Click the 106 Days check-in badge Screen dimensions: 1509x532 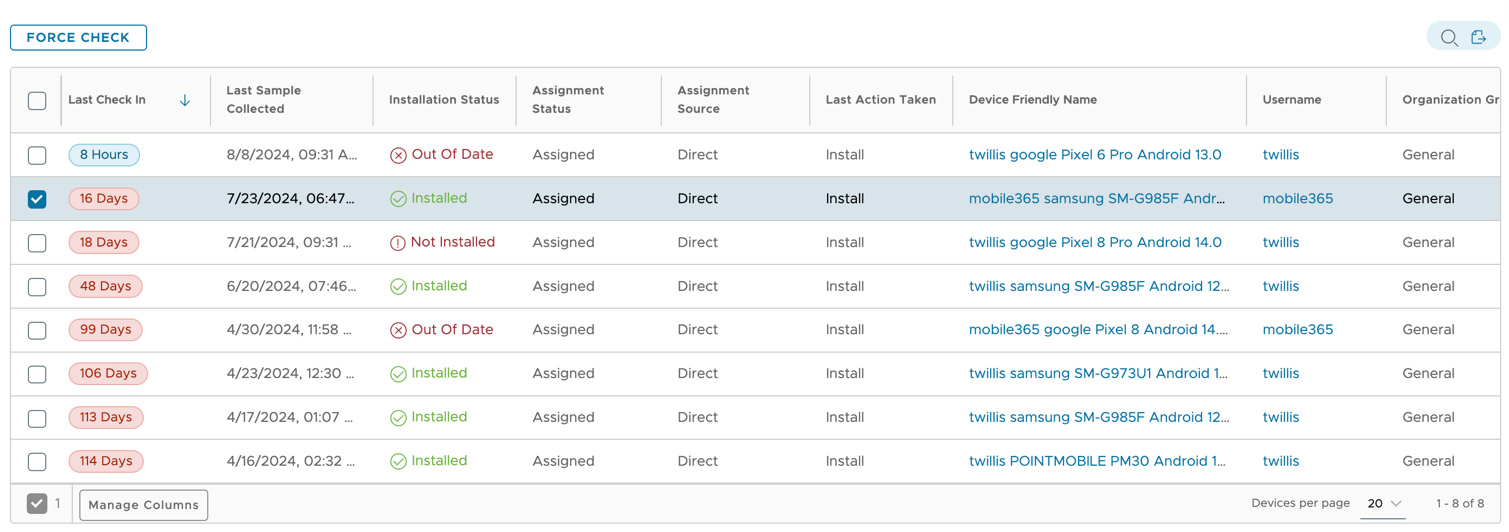(108, 374)
